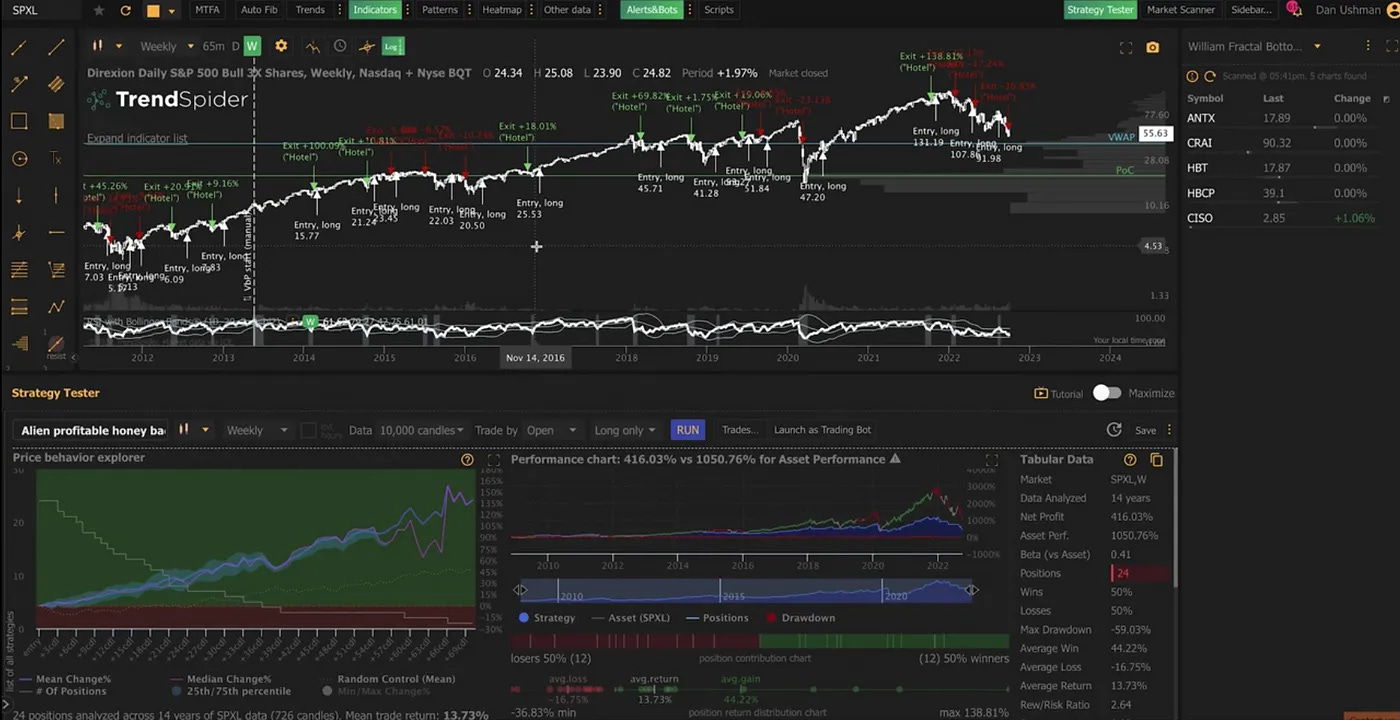Select the percent-change arrow tool
The width and height of the screenshot is (1400, 720).
[19, 84]
